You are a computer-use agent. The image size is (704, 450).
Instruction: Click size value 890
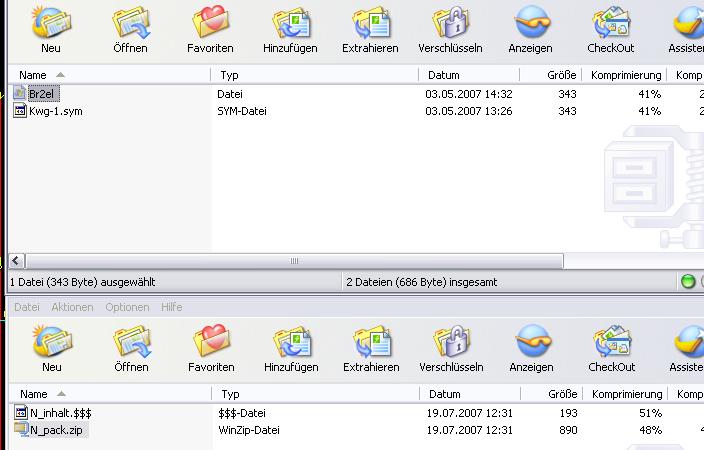(568, 430)
